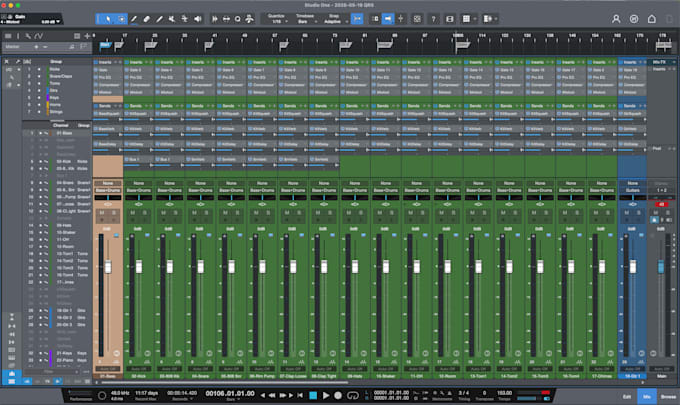
Task: Select the Listen speaker tool
Action: [198, 19]
